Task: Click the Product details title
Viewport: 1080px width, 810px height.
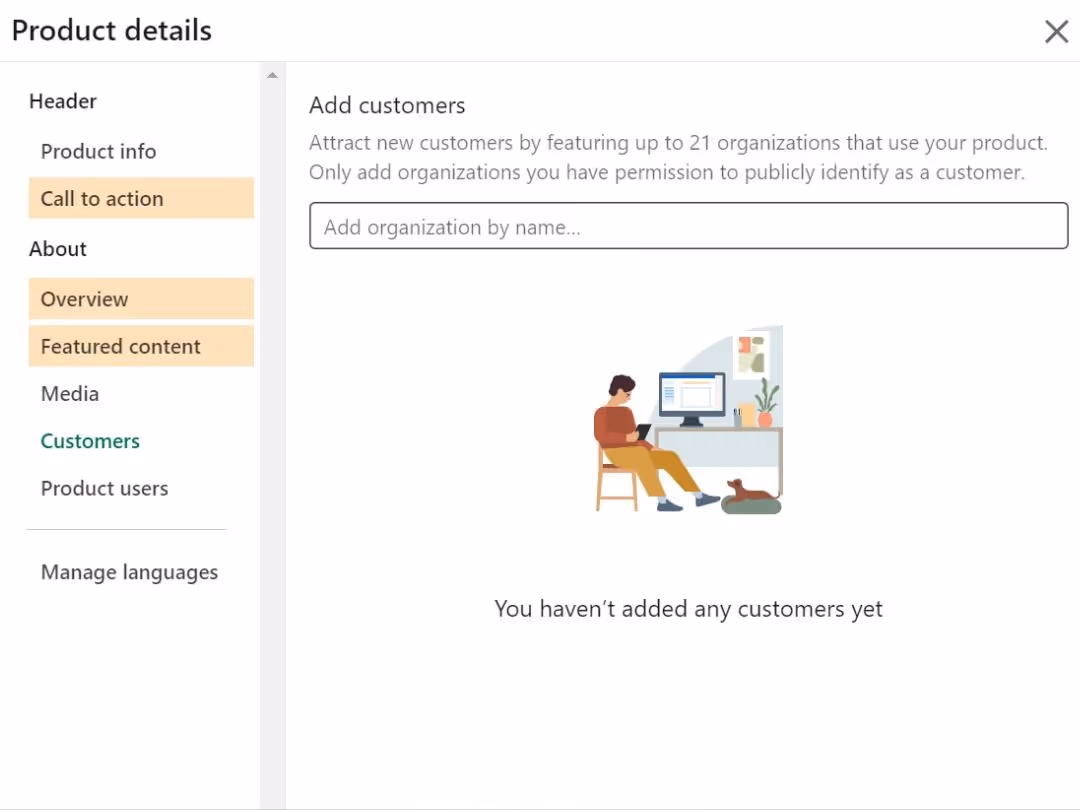Action: coord(111,30)
